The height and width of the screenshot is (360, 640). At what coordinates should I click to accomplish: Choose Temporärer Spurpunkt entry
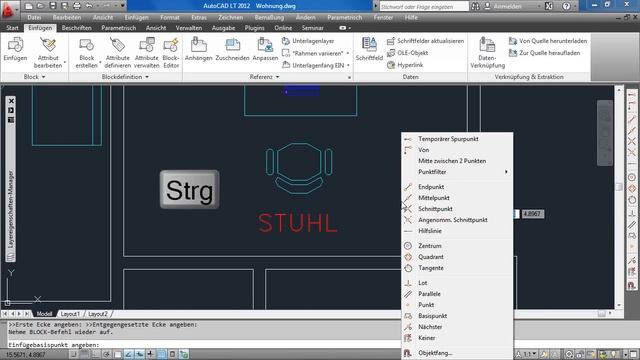457,139
